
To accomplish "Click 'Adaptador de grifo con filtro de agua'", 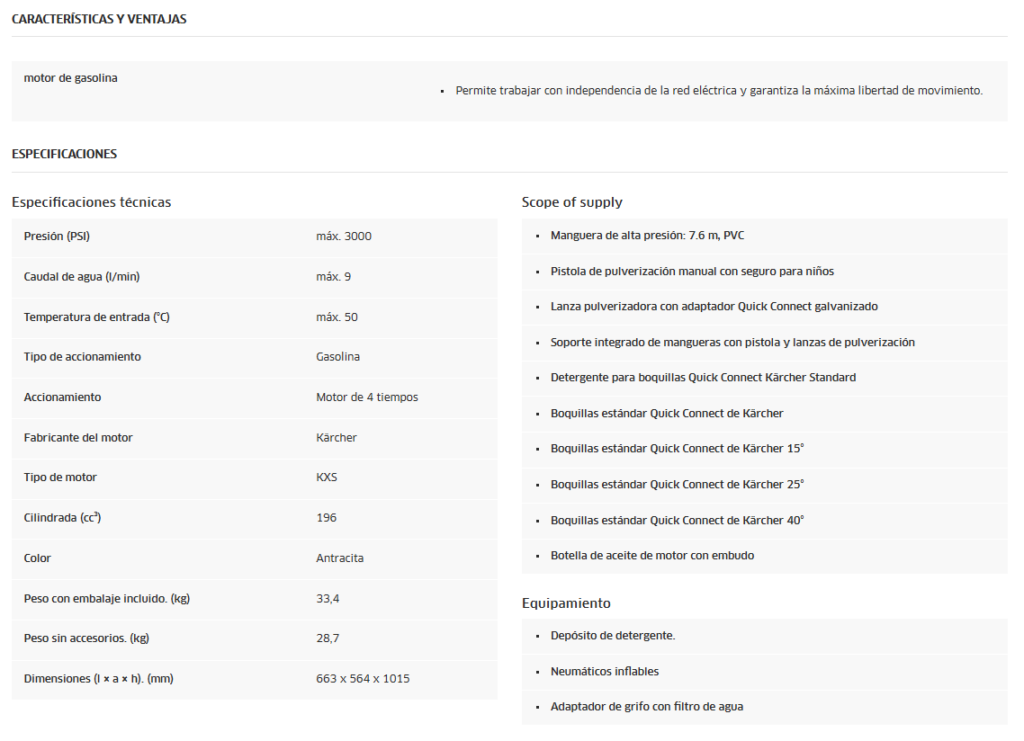I will (646, 706).
